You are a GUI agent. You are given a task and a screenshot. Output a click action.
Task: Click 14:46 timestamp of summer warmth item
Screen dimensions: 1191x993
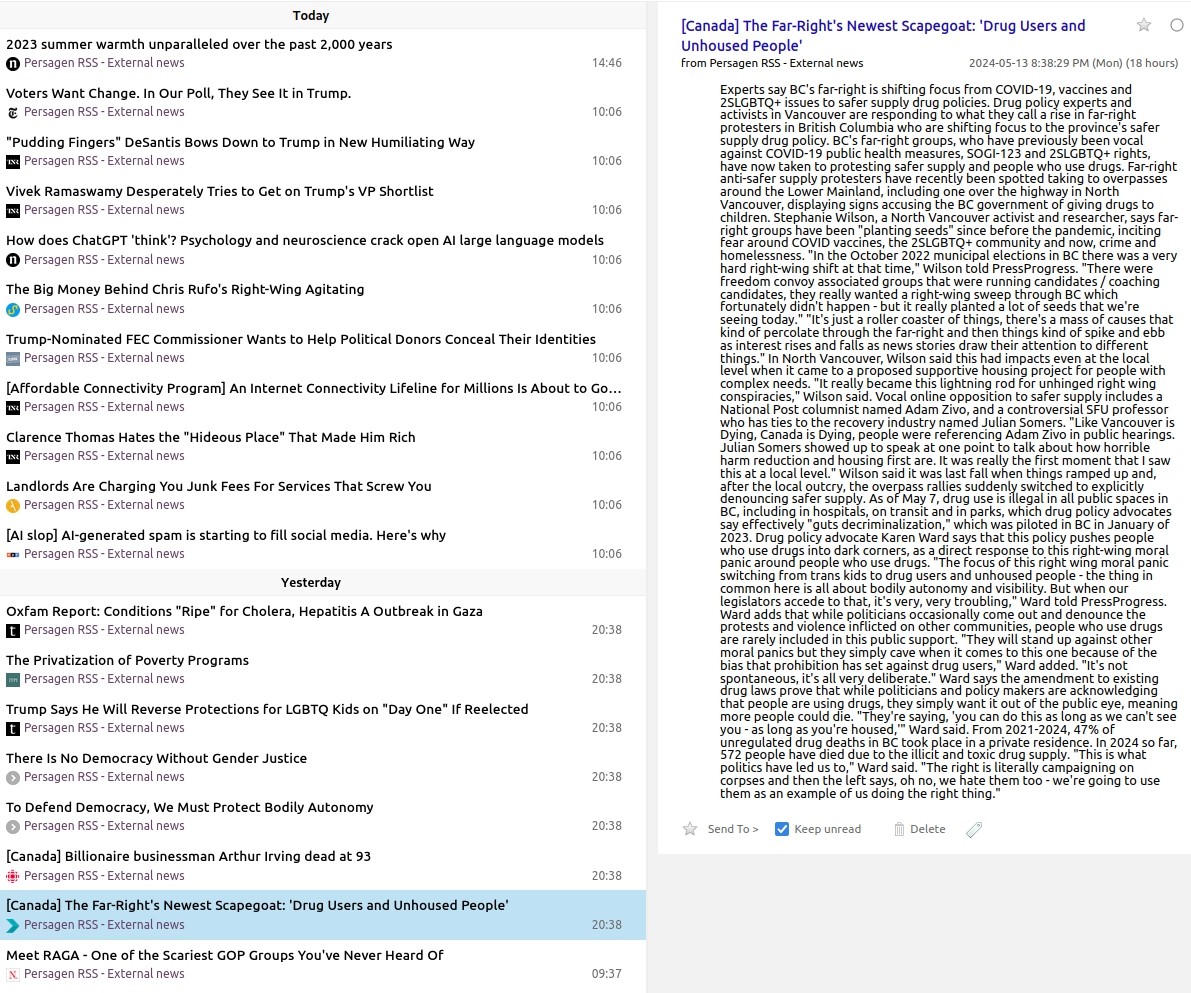tap(606, 63)
